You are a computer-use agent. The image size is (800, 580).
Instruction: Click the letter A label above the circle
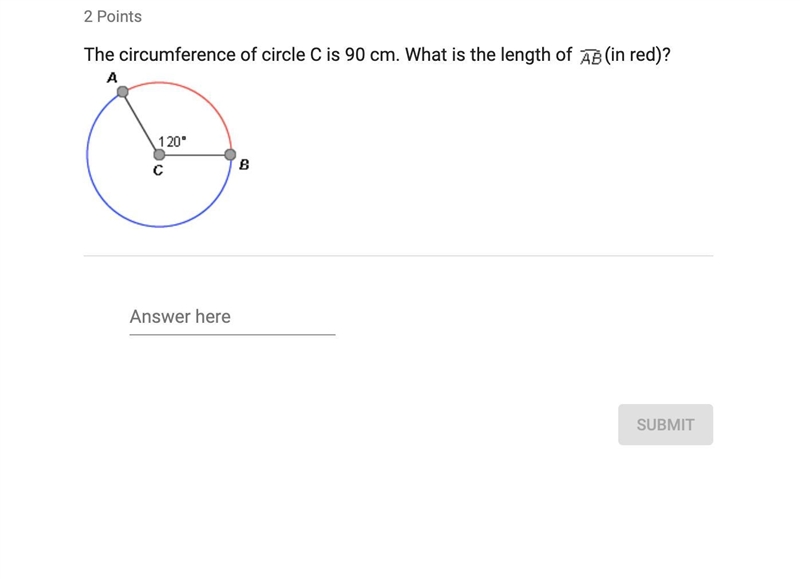tap(112, 78)
